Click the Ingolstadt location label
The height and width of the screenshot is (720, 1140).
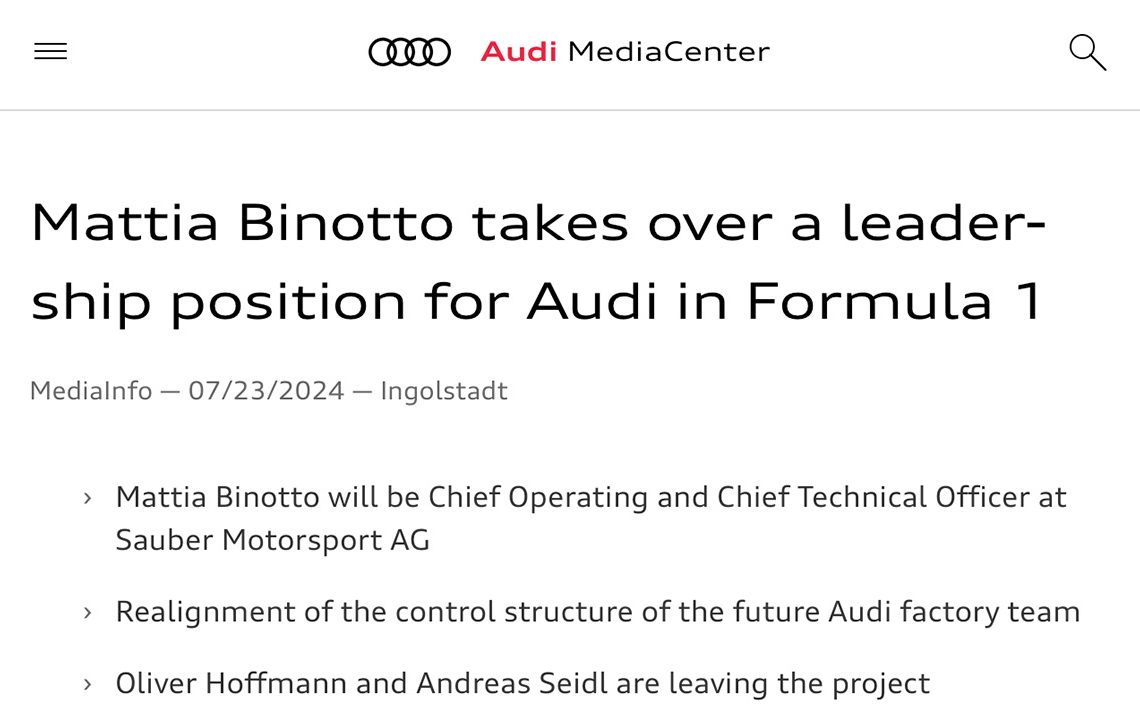point(444,390)
